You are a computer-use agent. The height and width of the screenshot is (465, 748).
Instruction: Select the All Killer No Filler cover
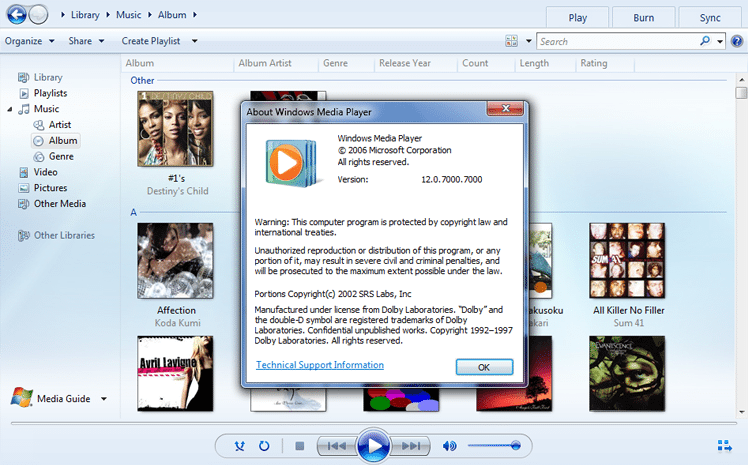tap(627, 261)
